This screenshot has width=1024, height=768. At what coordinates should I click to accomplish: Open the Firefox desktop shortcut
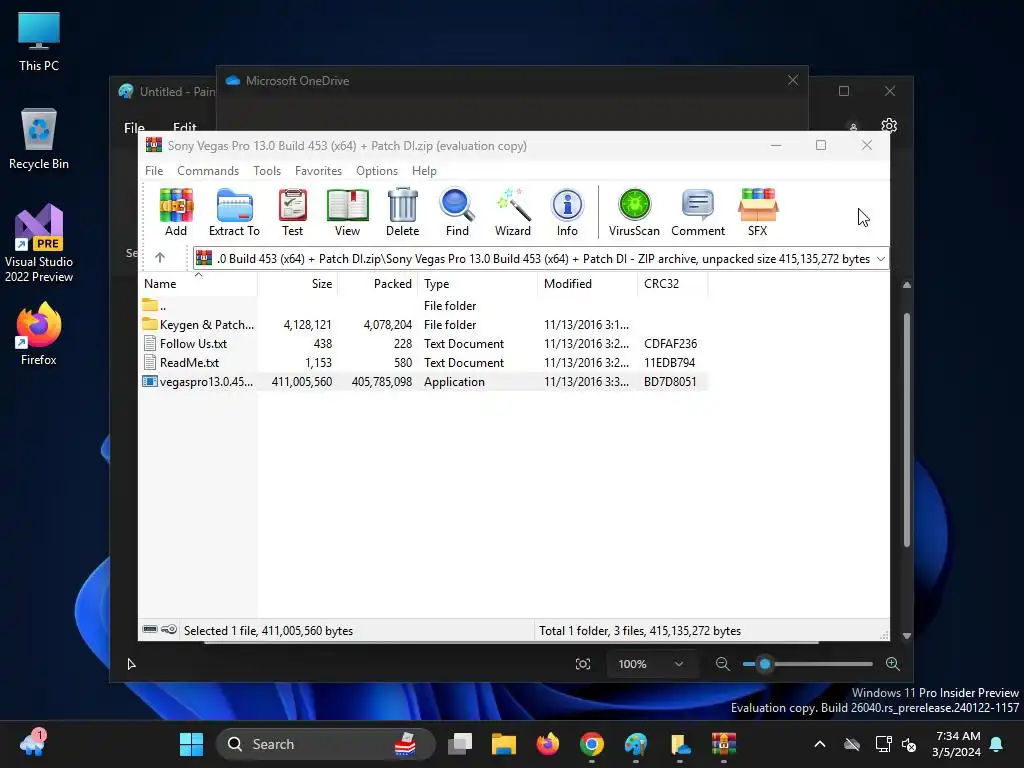point(39,333)
